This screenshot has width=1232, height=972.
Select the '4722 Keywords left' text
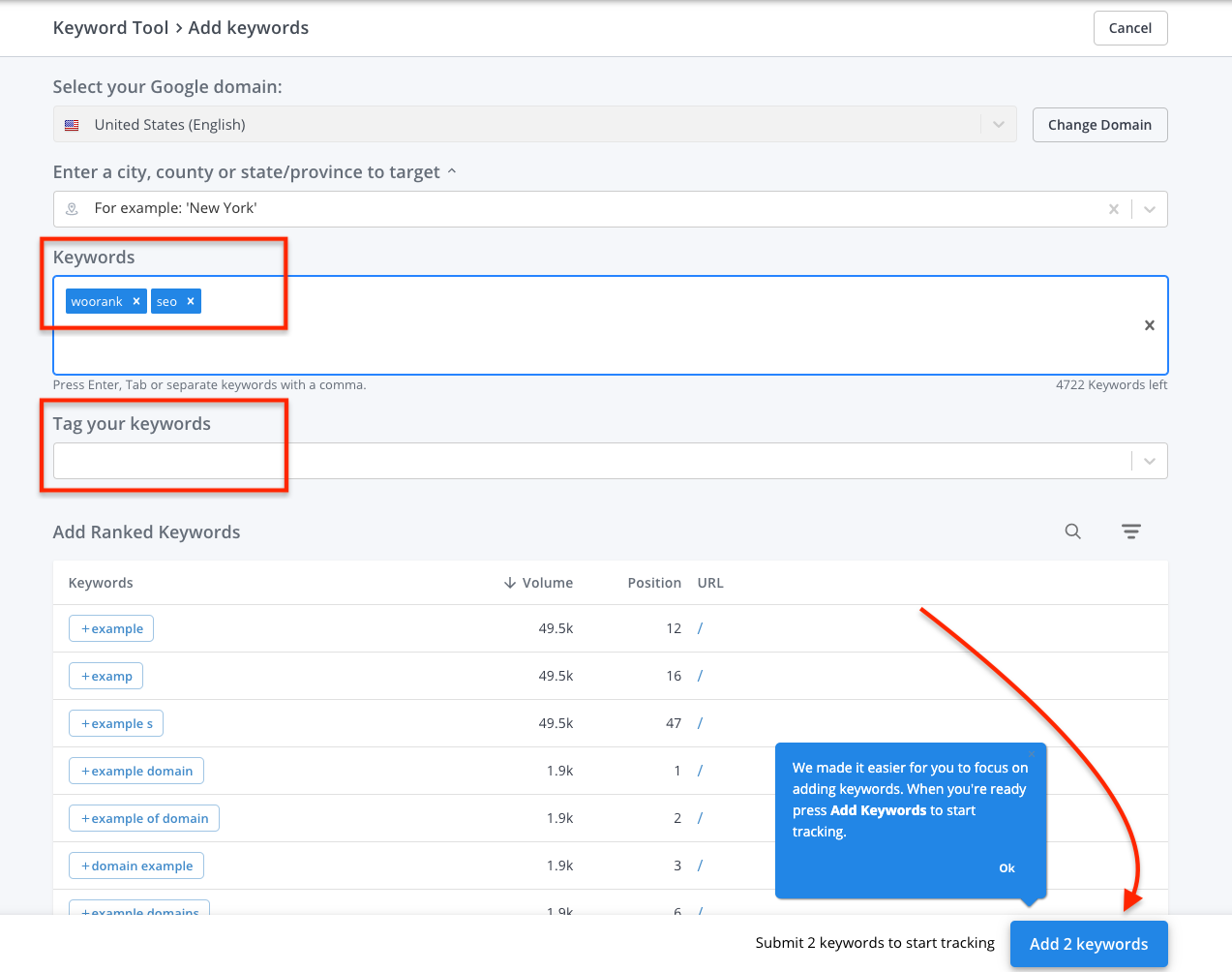click(x=1112, y=385)
